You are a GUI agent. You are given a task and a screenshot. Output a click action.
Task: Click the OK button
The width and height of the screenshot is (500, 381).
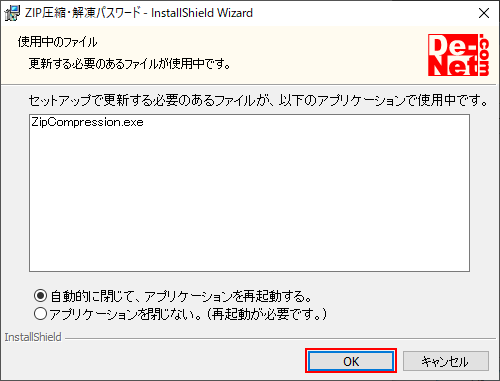[351, 361]
